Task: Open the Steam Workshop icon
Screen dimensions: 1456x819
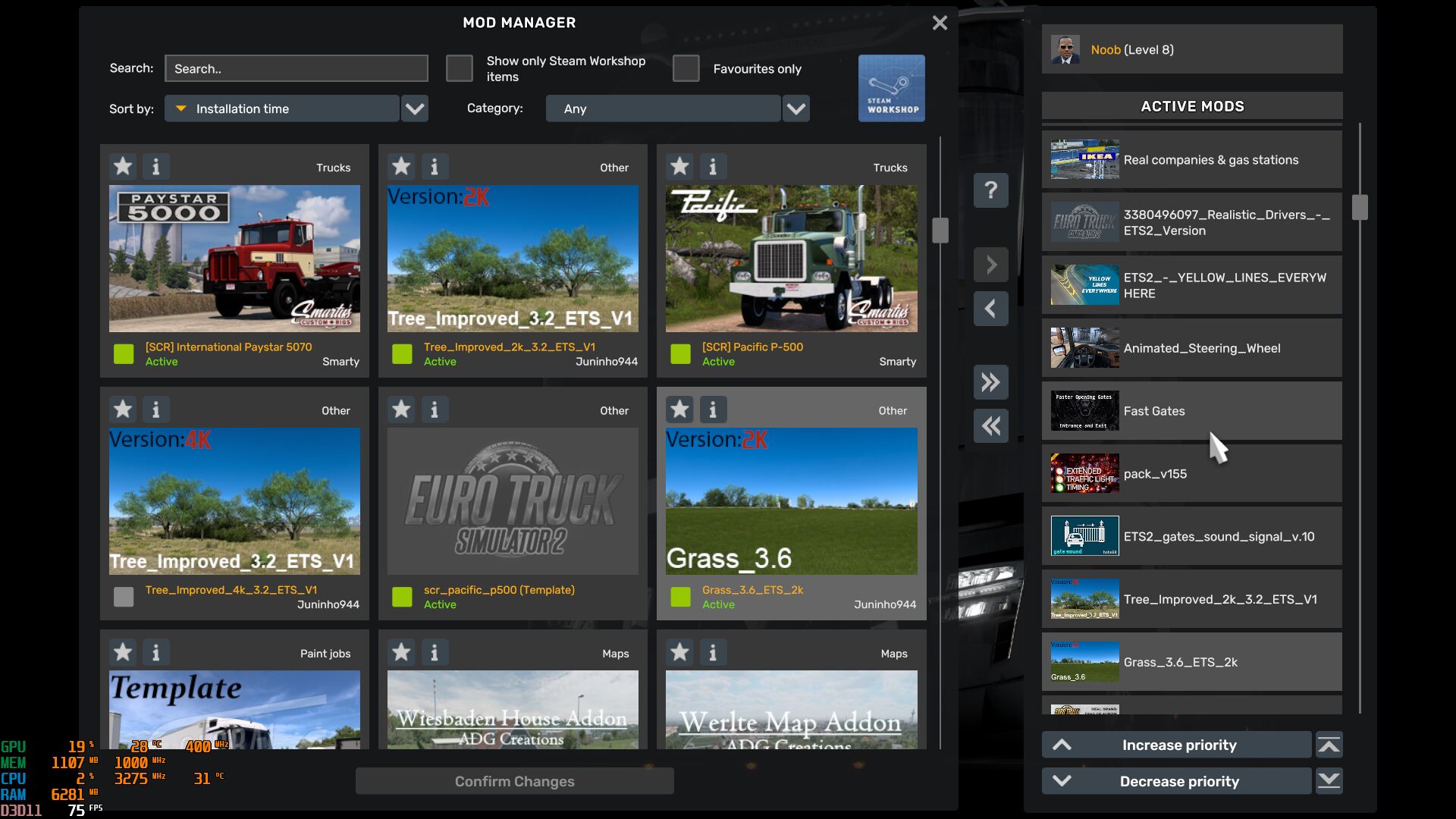Action: (891, 88)
